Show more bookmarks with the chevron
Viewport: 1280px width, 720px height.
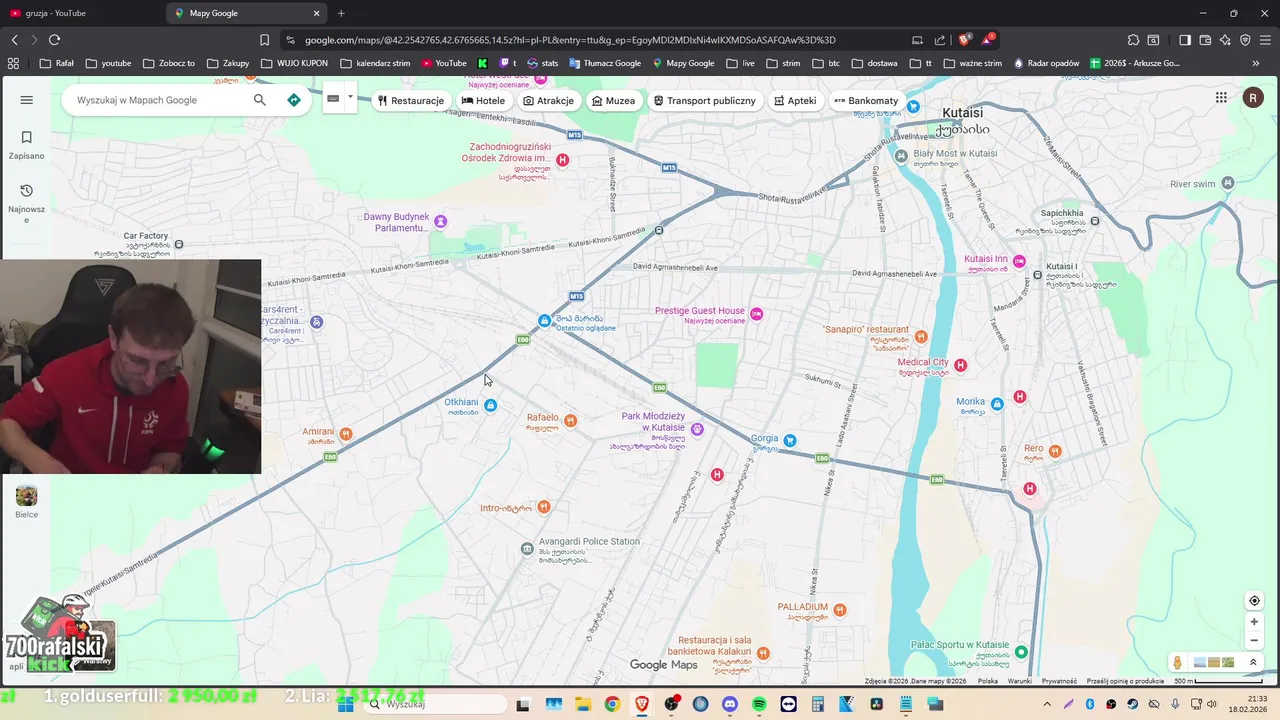[x=1256, y=63]
